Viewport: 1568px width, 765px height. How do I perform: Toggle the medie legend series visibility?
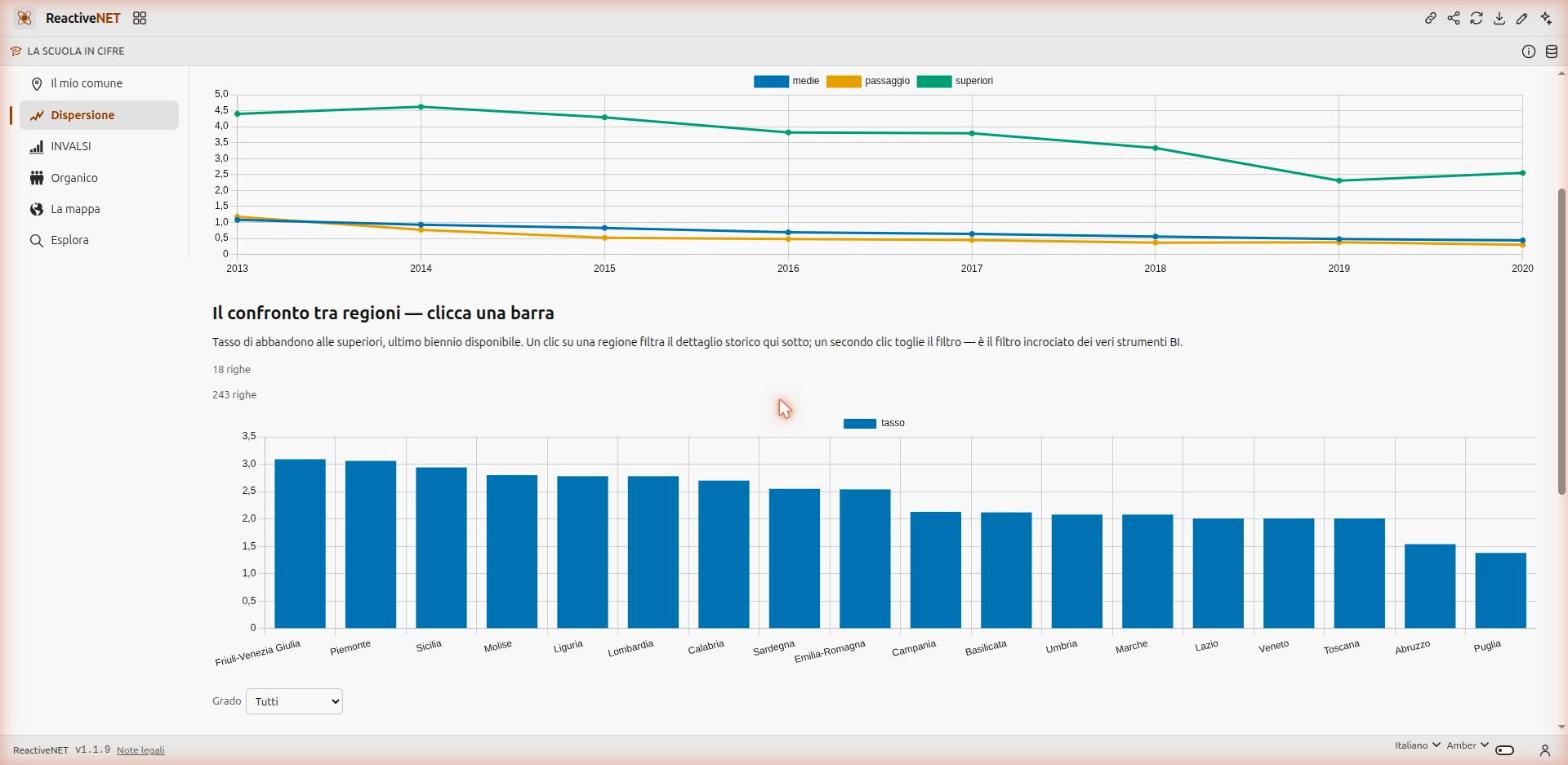point(787,81)
